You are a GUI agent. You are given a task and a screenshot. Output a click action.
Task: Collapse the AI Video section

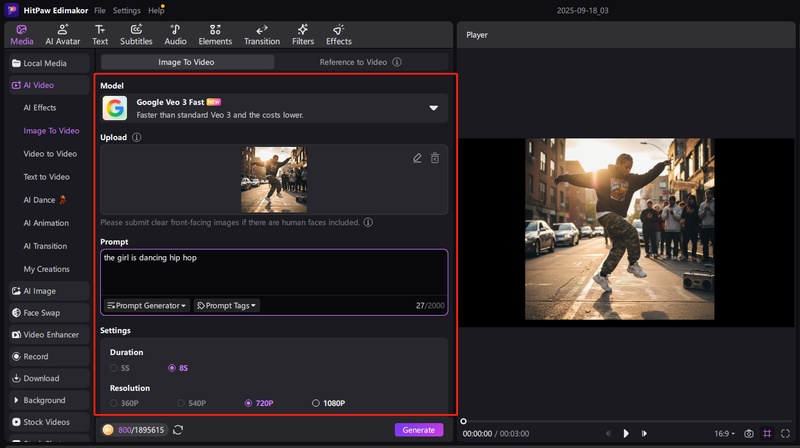coord(49,85)
